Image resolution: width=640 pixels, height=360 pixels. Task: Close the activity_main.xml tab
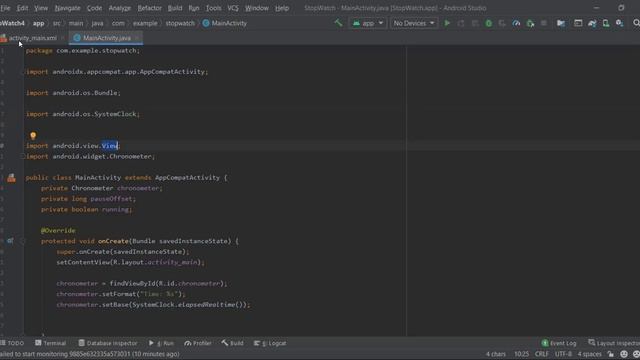[x=62, y=38]
